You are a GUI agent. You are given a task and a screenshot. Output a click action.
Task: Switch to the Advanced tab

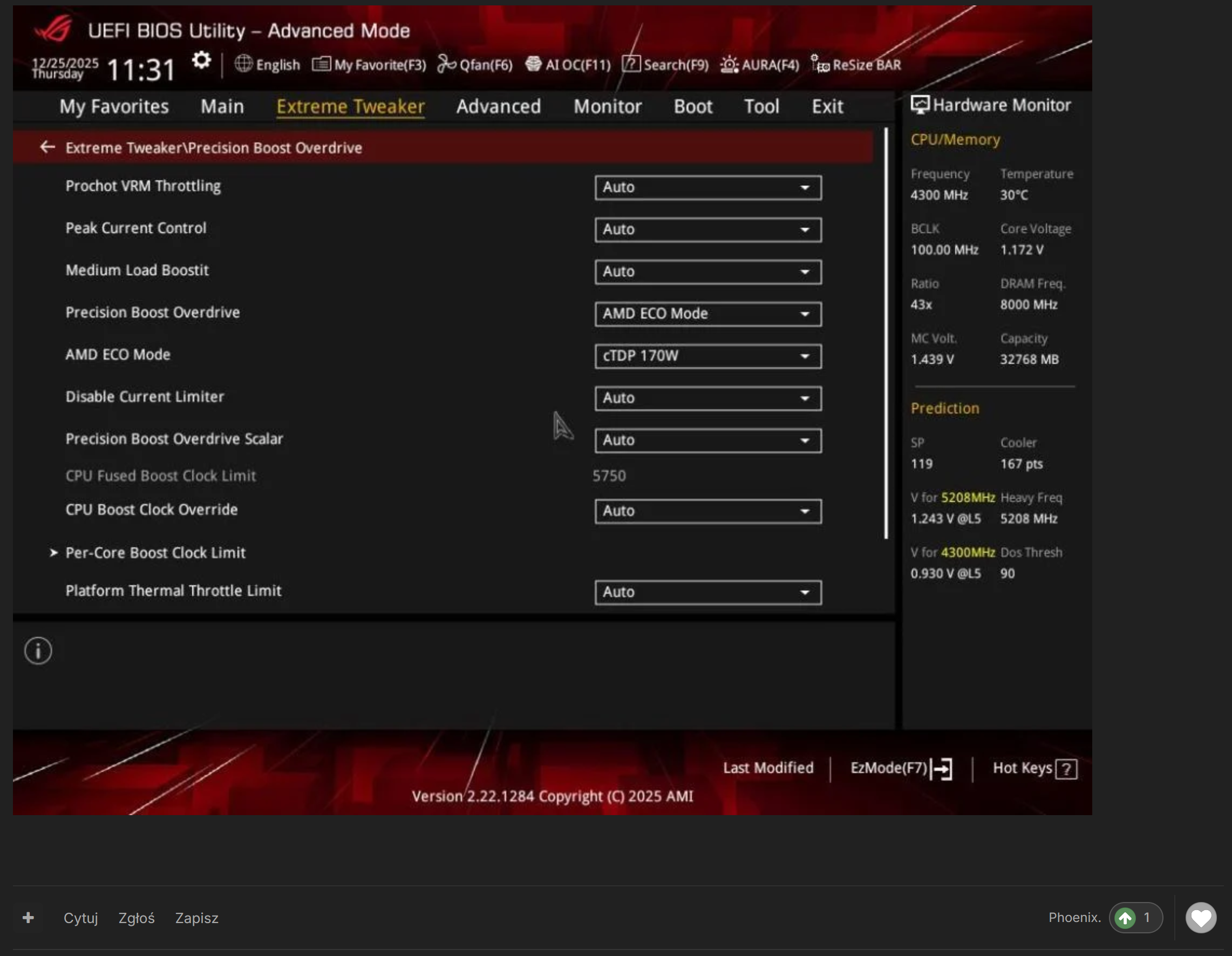[x=498, y=107]
